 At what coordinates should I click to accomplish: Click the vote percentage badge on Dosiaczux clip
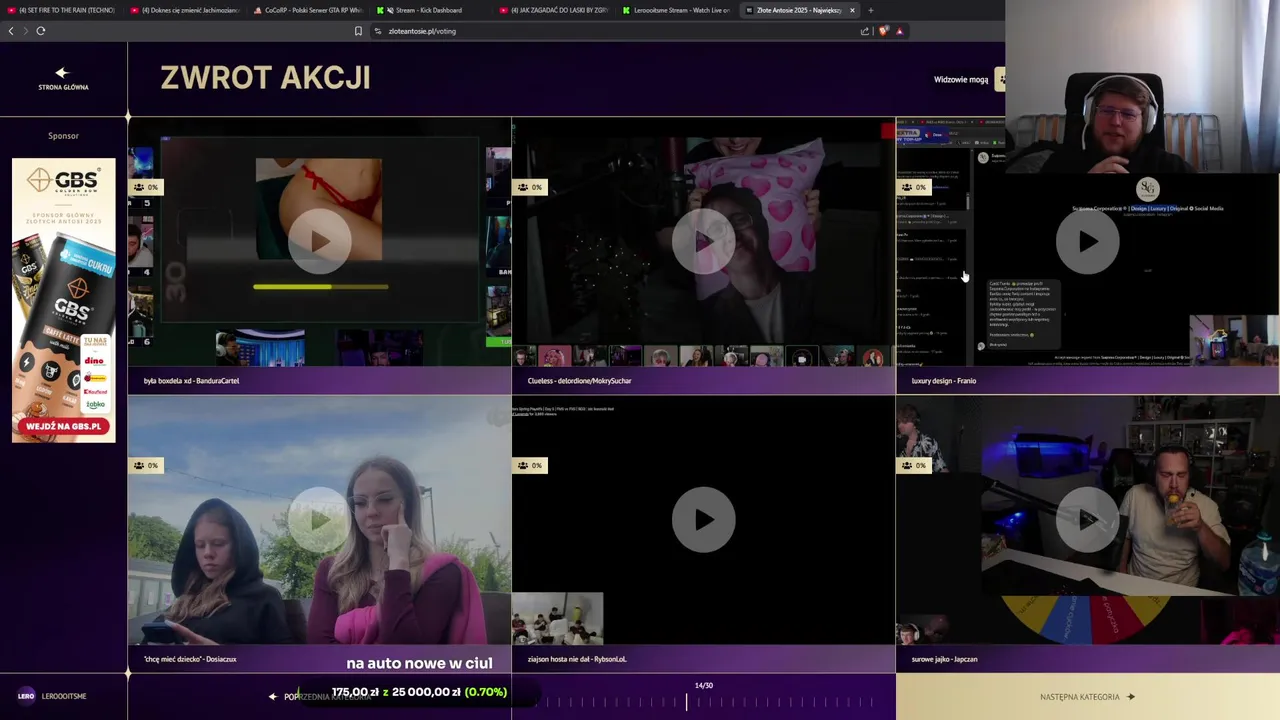click(x=145, y=465)
